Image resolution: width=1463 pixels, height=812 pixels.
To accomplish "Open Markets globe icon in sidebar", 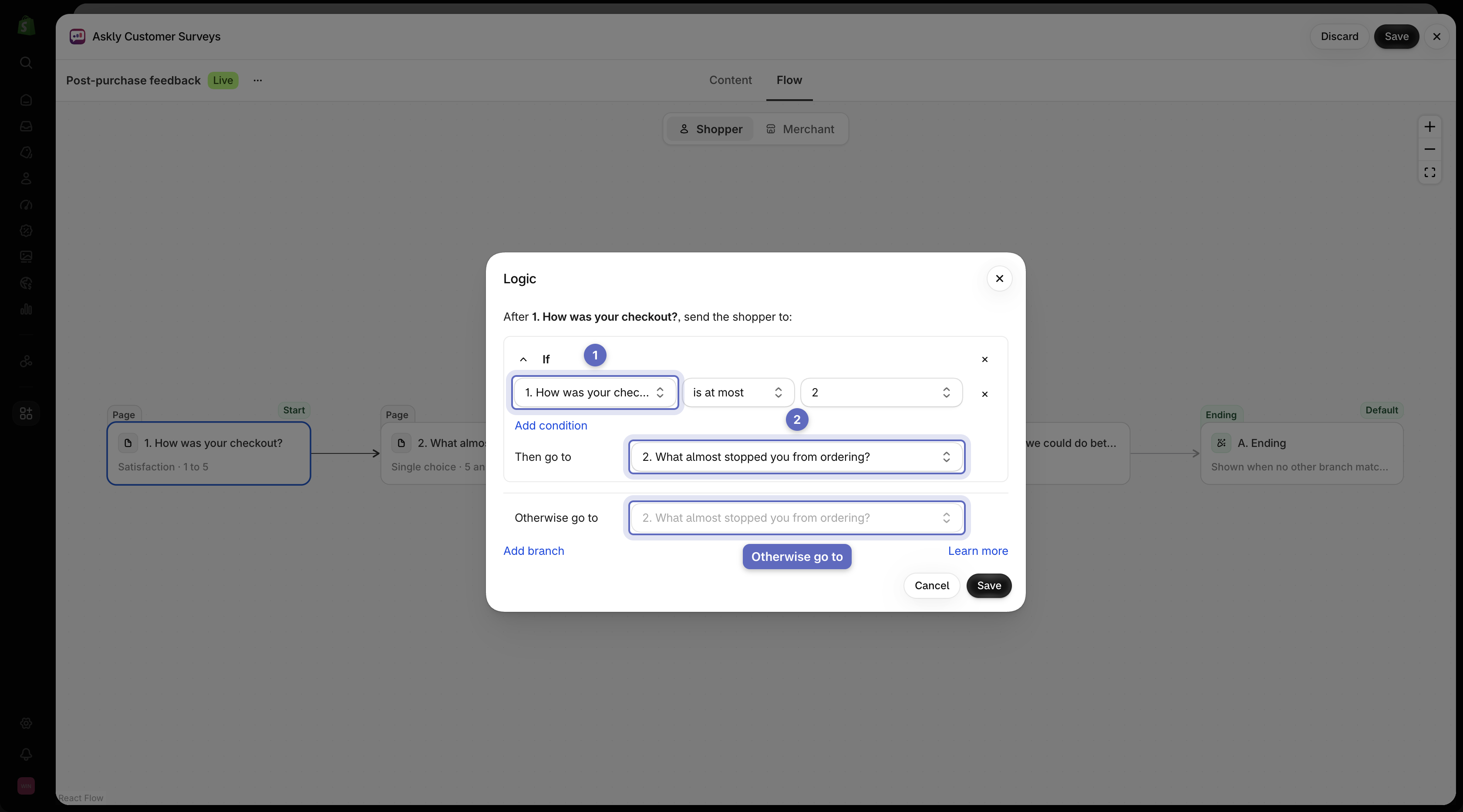I will (x=26, y=283).
